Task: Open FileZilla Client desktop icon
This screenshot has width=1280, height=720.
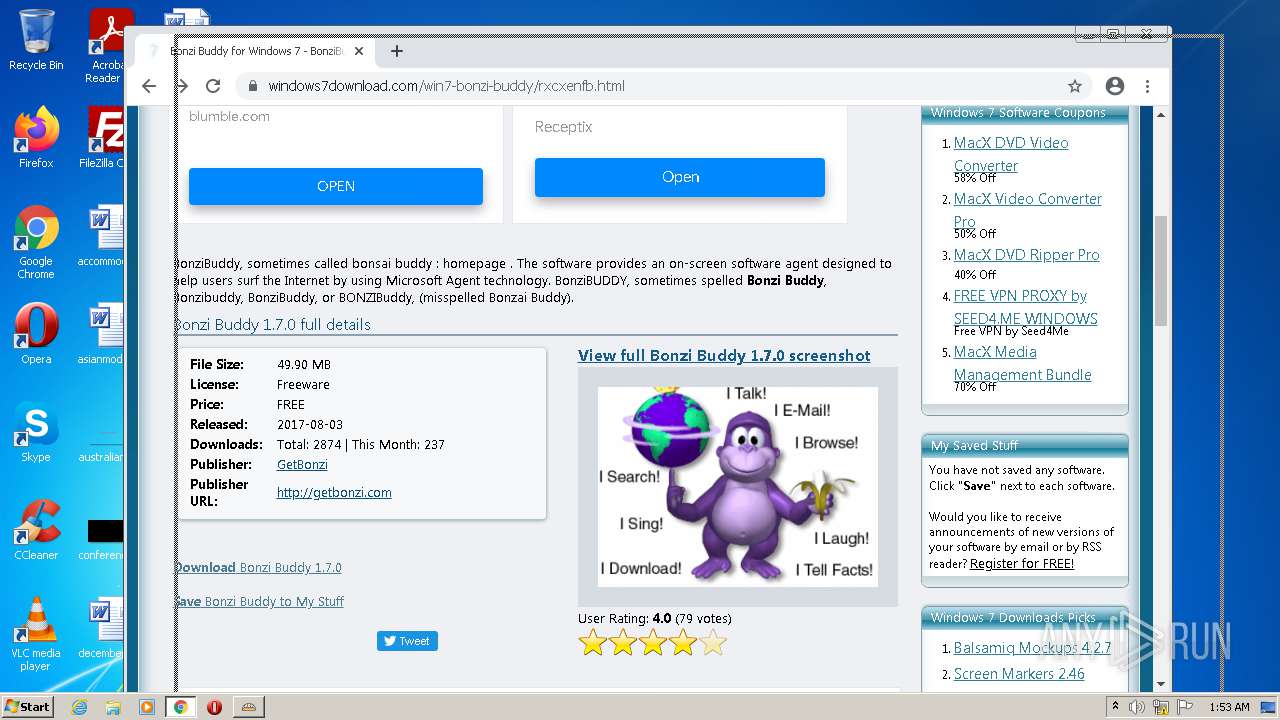Action: click(x=103, y=137)
